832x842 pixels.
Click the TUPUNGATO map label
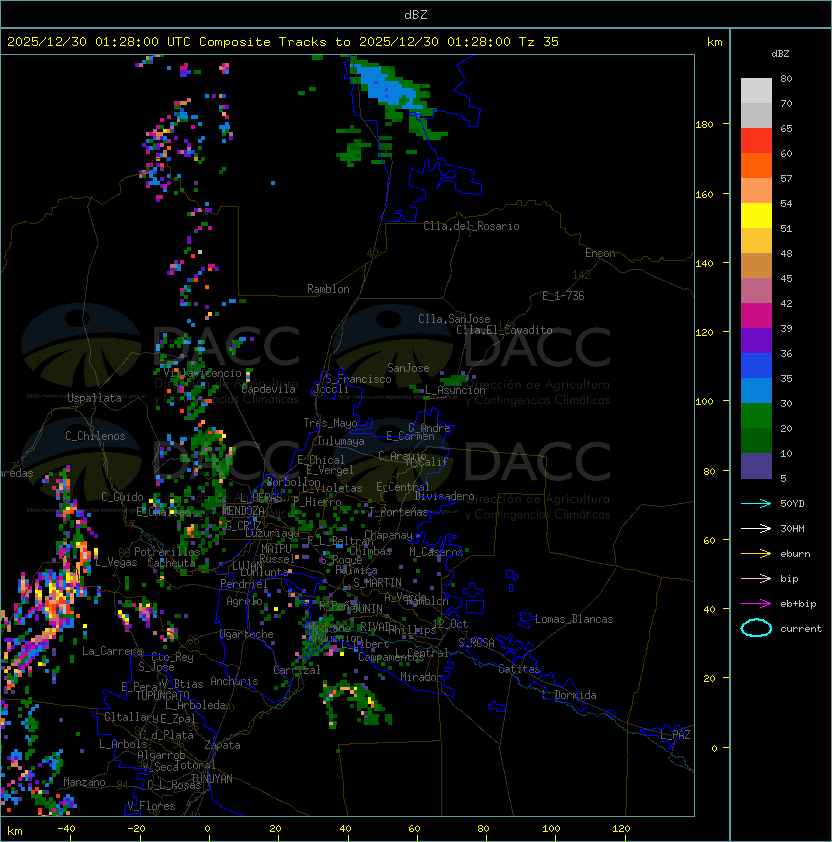(x=163, y=695)
